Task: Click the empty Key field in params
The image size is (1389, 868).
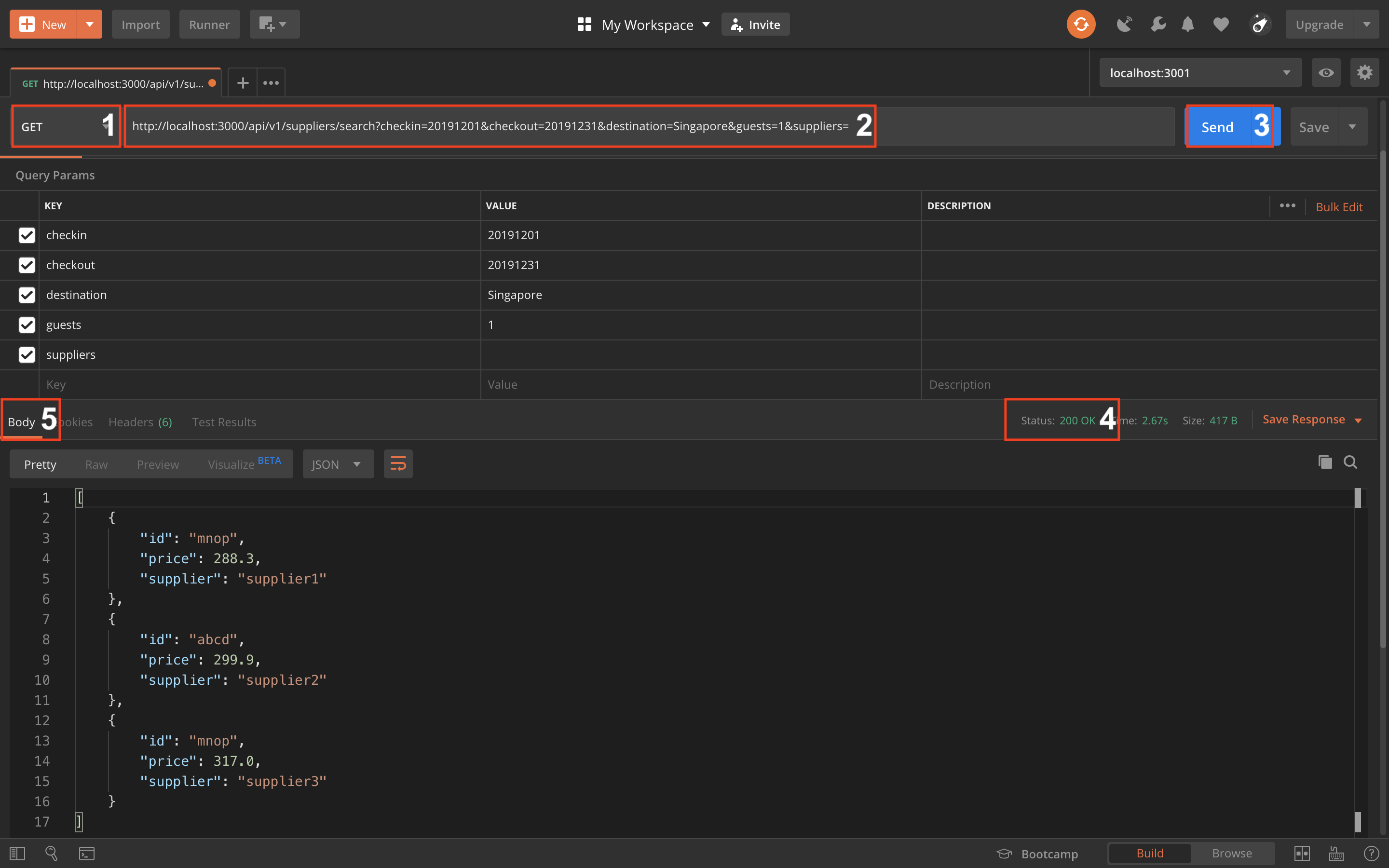Action: (259, 384)
